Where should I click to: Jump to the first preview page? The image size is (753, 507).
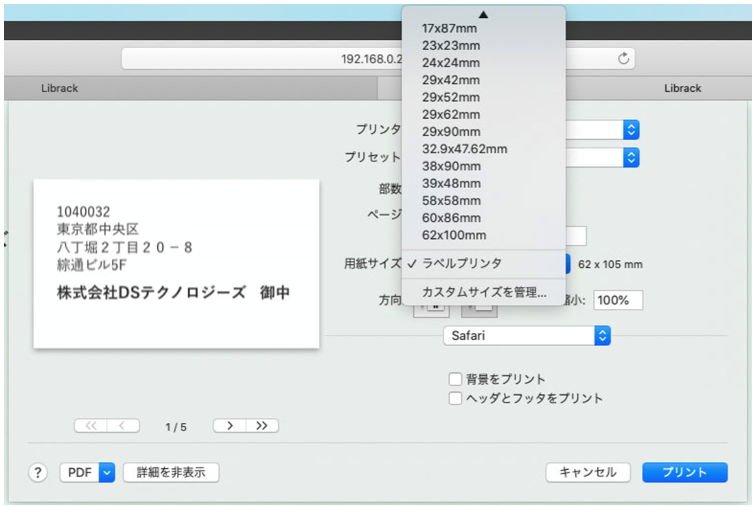(91, 425)
